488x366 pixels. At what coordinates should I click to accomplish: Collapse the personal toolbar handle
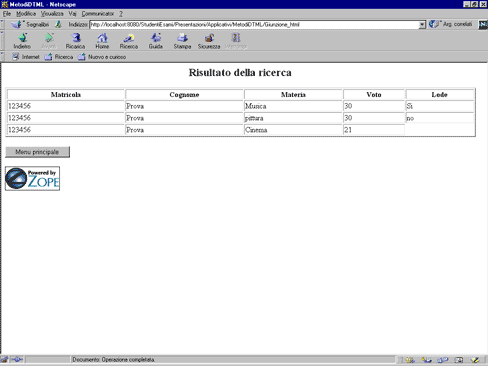tap(2, 57)
